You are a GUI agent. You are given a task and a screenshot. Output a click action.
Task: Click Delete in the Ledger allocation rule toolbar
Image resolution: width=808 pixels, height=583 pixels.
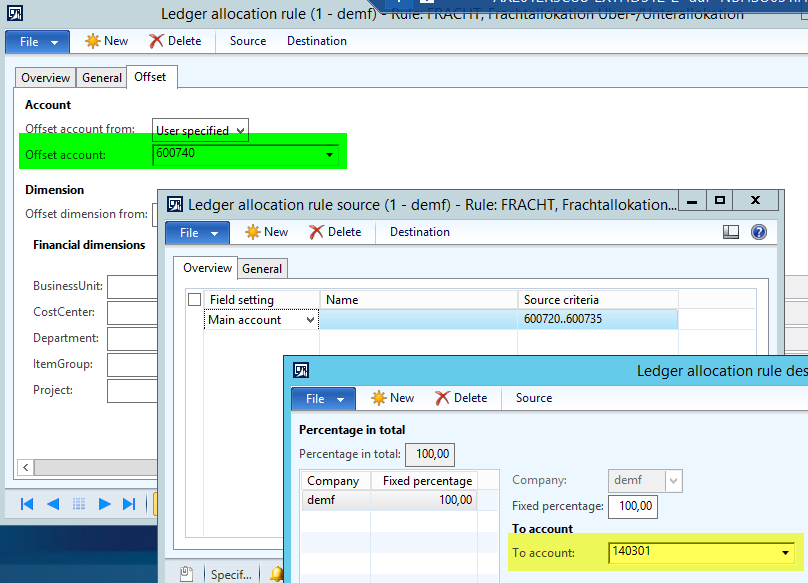point(175,41)
